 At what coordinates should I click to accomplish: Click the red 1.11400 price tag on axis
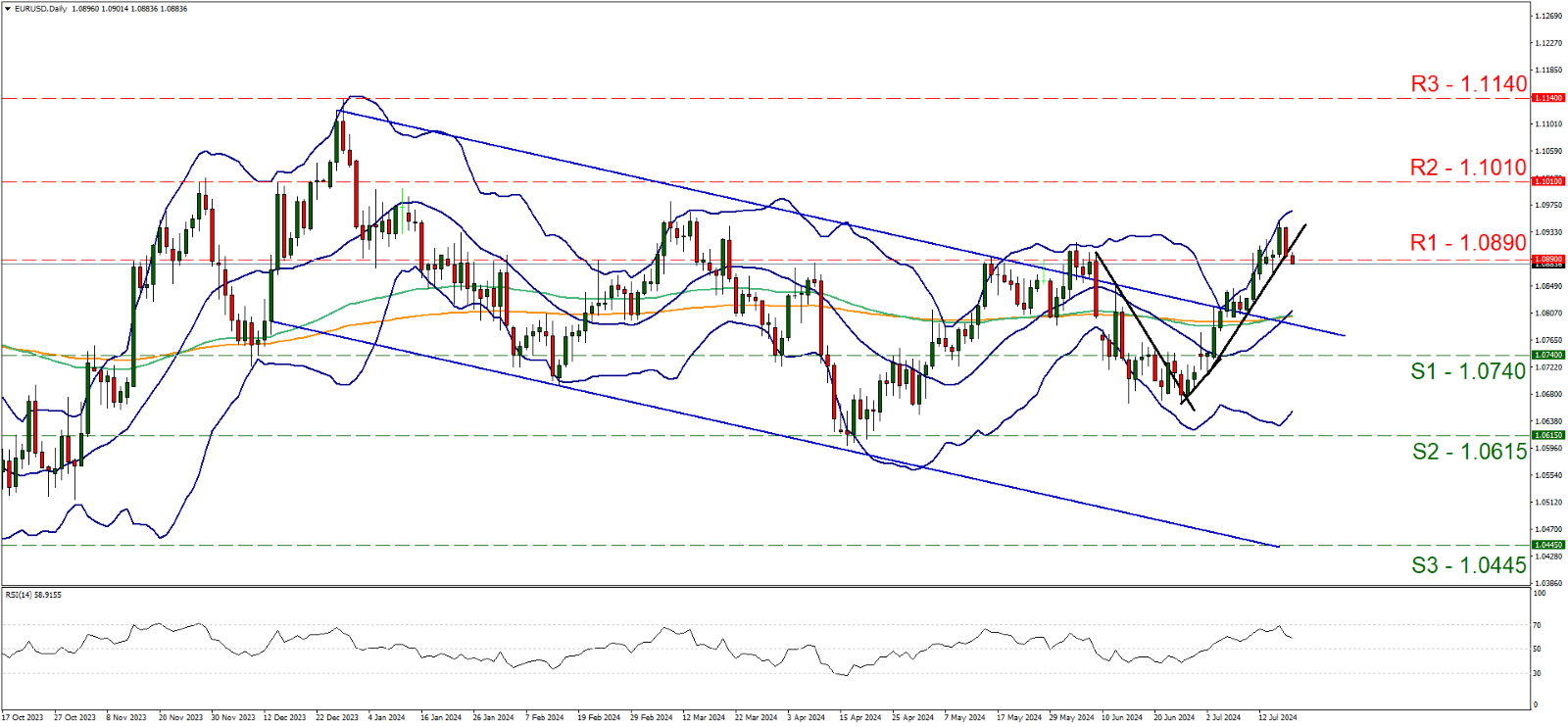coord(1548,98)
